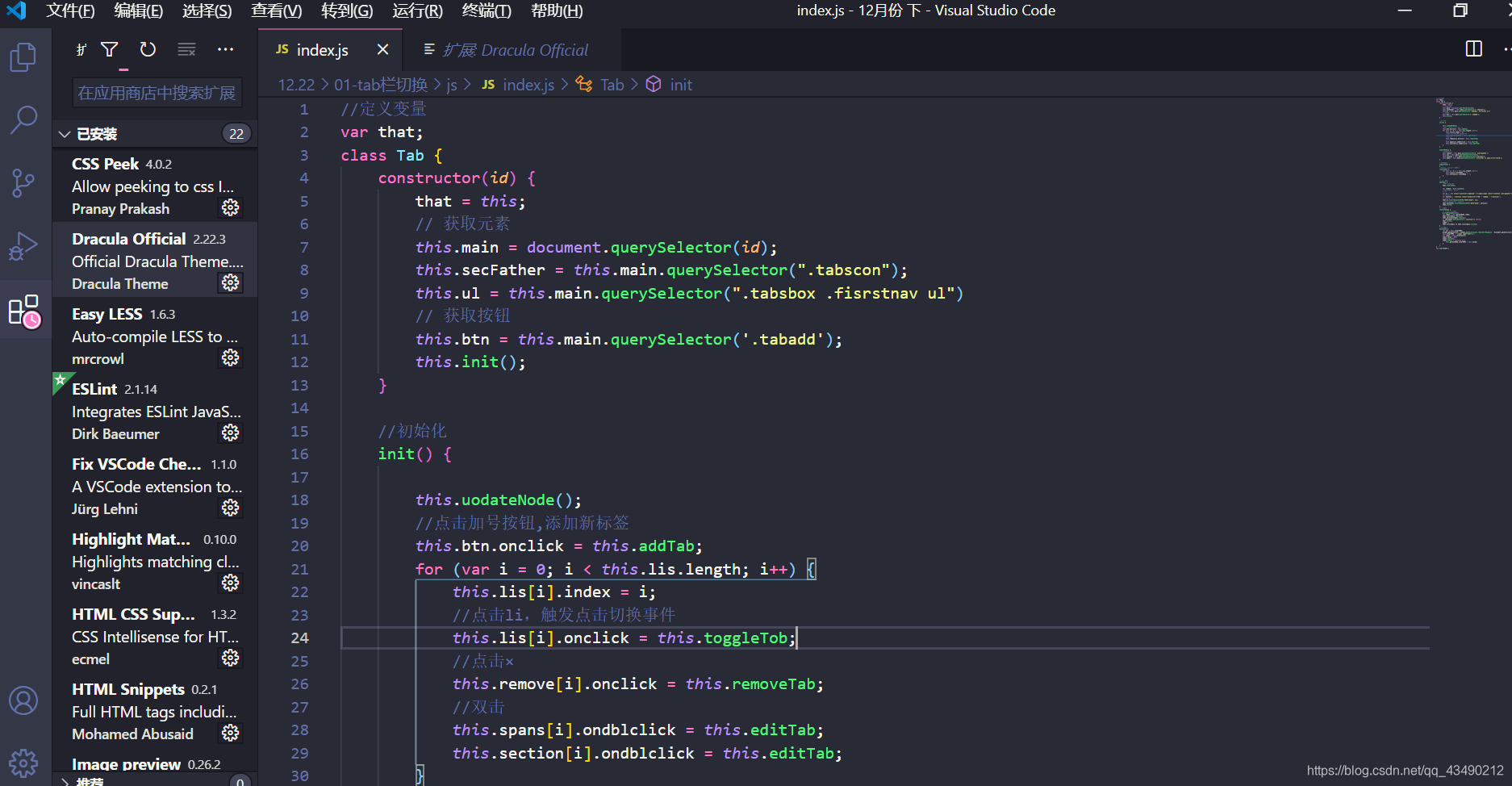
Task: Expand the recommended extensions section
Action: point(65,781)
